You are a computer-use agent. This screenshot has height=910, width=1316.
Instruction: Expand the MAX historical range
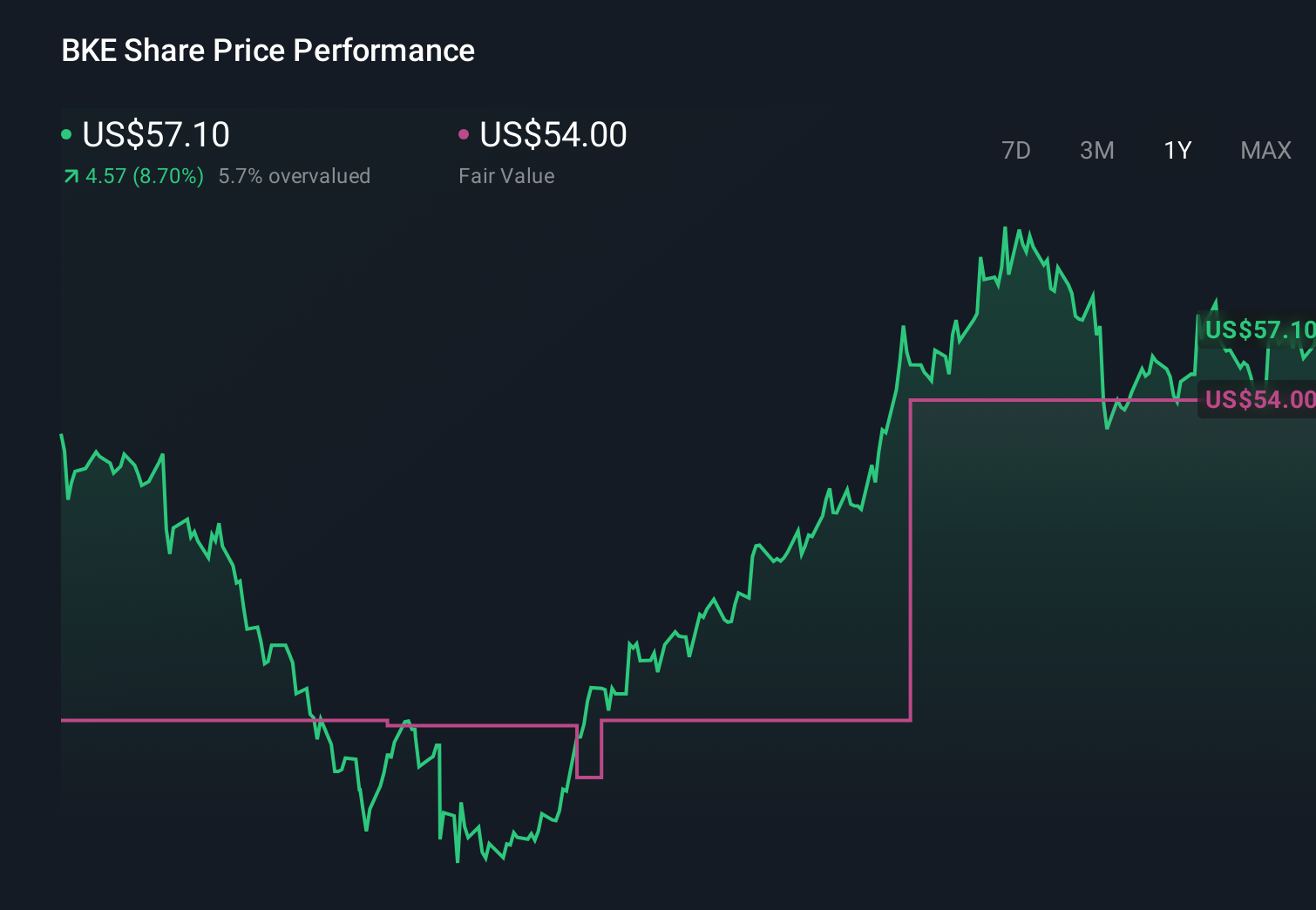pyautogui.click(x=1265, y=150)
